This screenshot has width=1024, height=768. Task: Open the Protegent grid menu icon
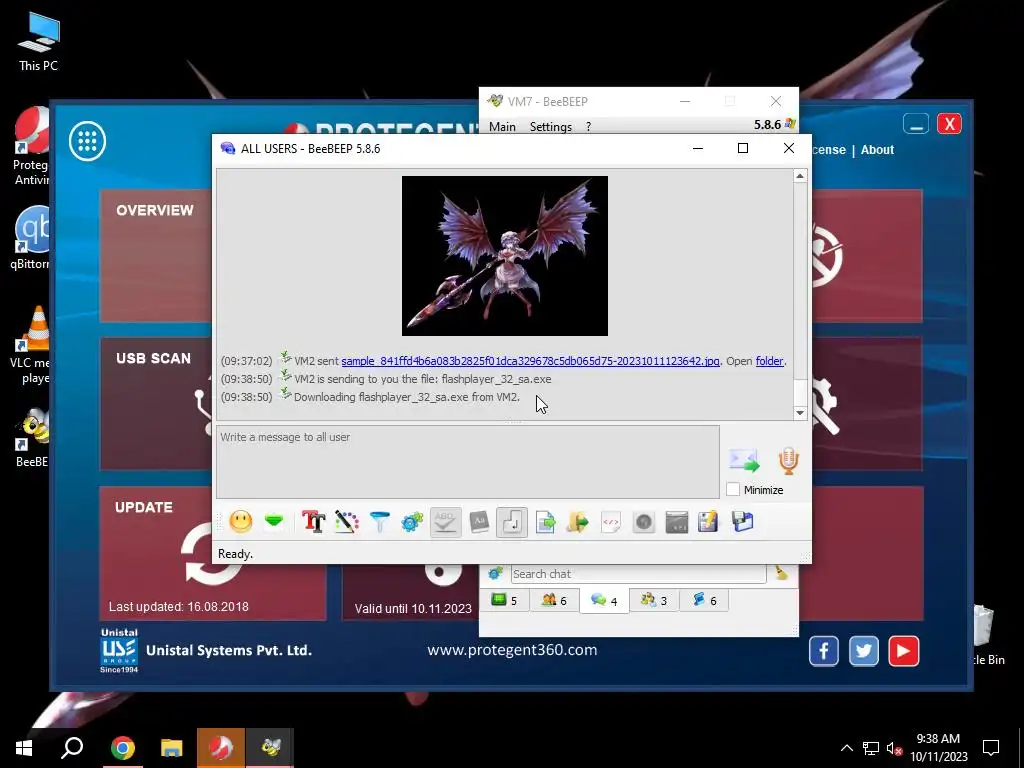[88, 141]
